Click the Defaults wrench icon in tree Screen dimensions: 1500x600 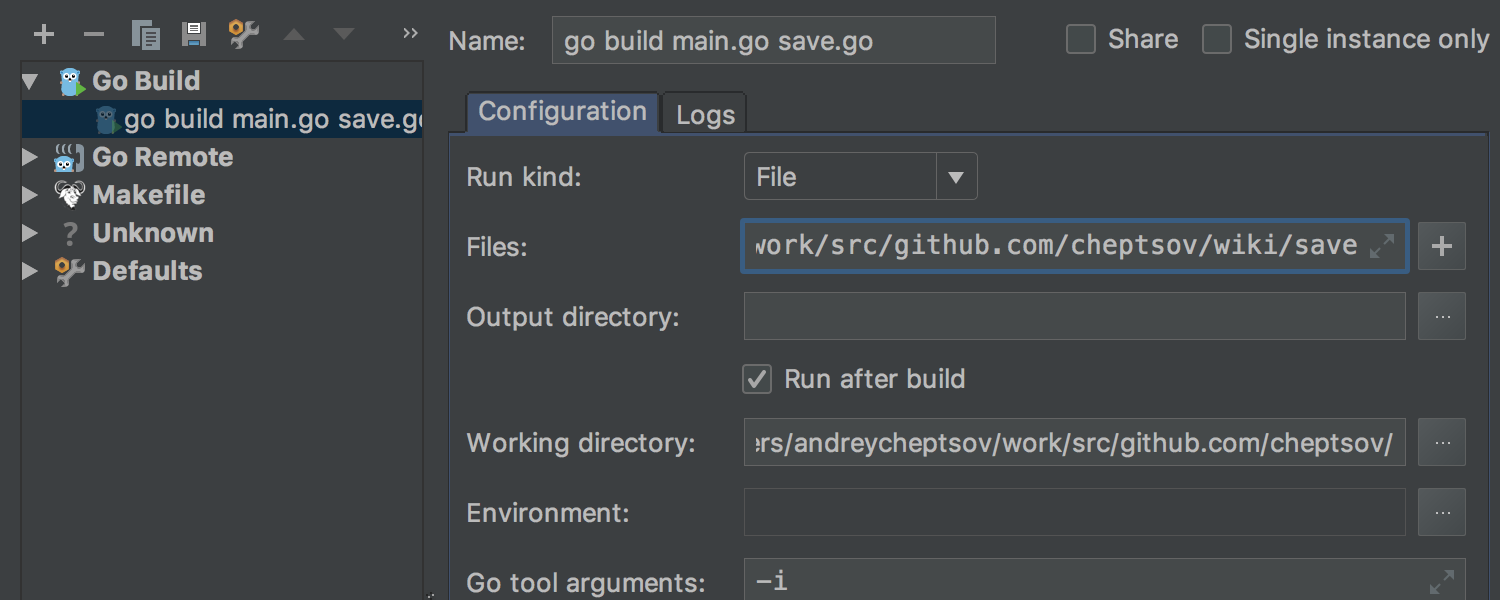(x=70, y=272)
